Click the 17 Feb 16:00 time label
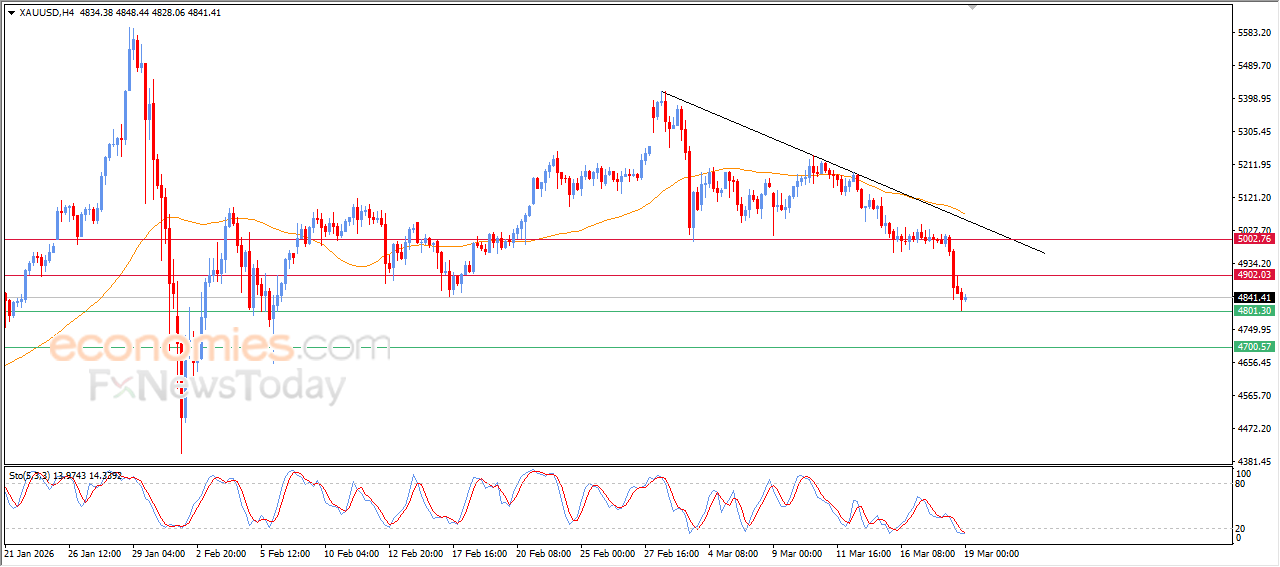The height and width of the screenshot is (567, 1280). [x=479, y=553]
